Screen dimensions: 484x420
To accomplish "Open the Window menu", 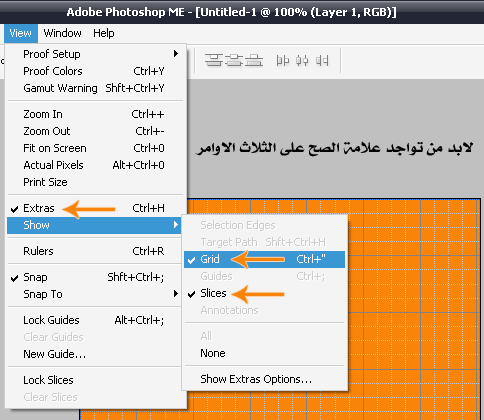I will coord(63,33).
